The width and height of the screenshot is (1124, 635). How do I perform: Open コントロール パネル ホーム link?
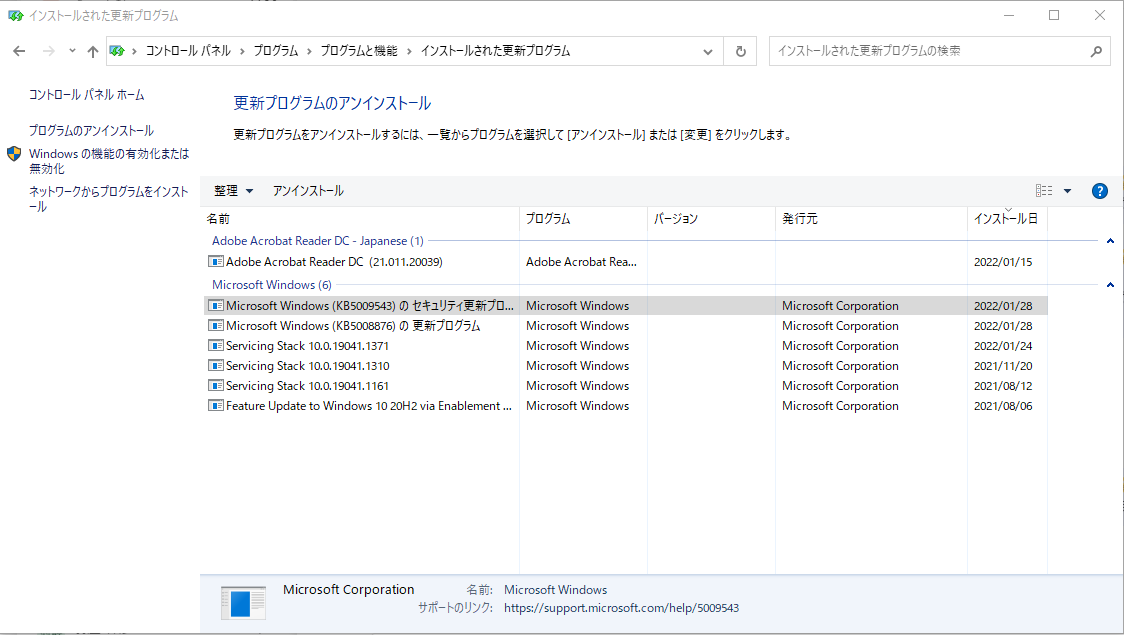pyautogui.click(x=87, y=95)
